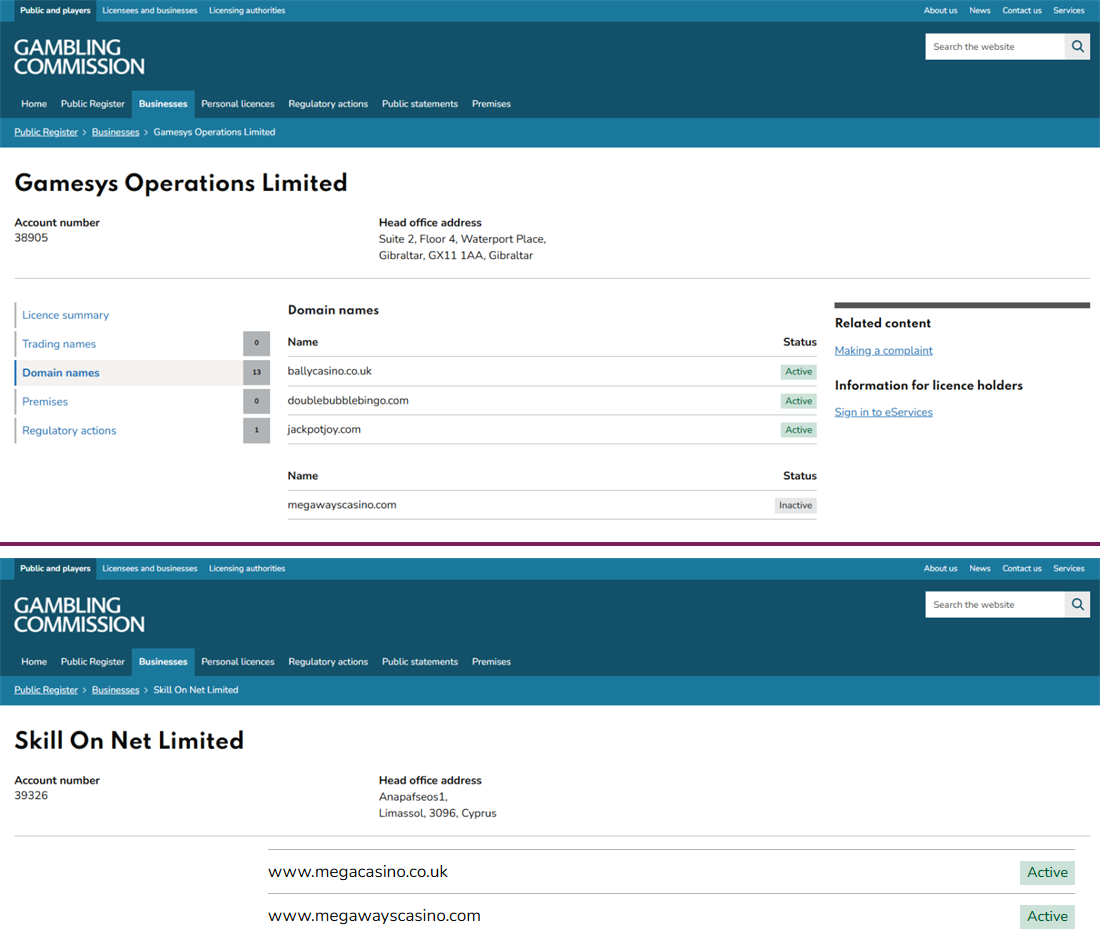1100x949 pixels.
Task: Click Businesses breadcrumb on Gamesys page
Action: (115, 132)
